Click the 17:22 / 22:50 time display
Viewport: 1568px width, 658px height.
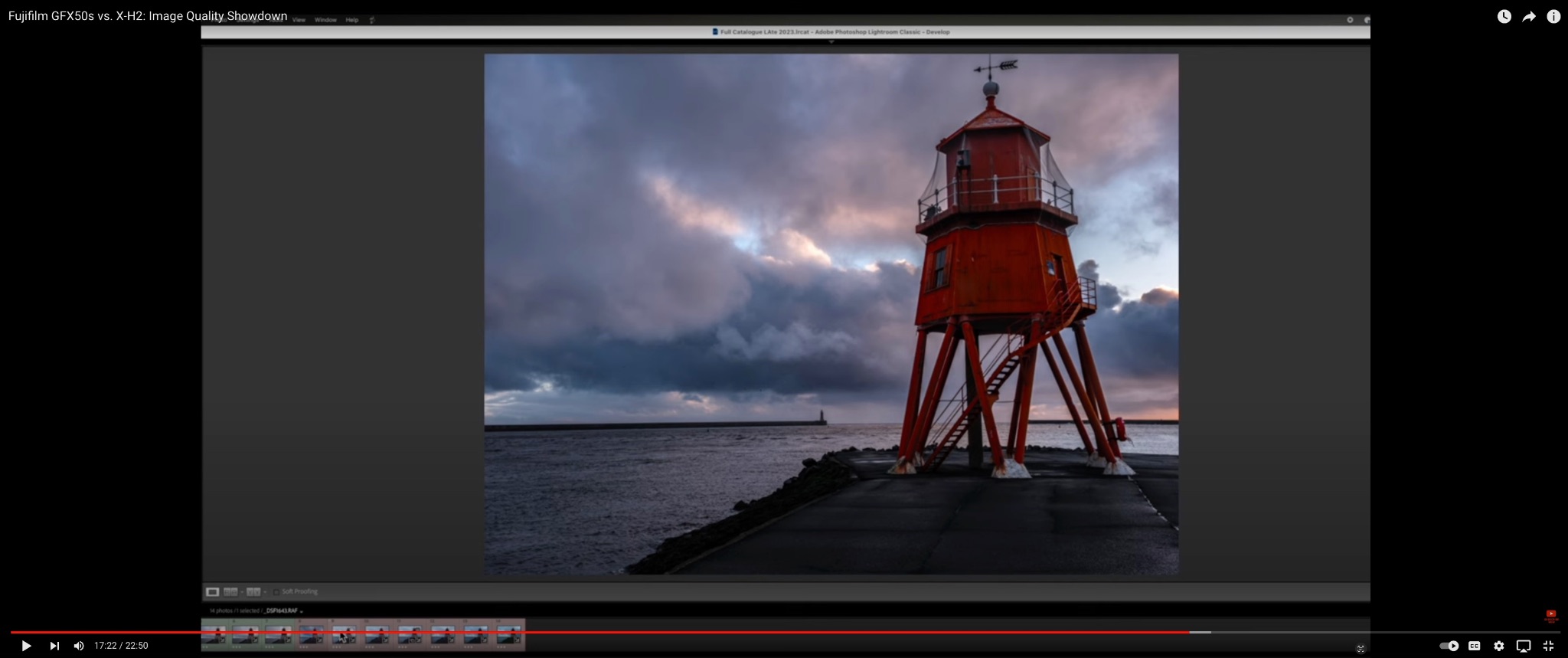tap(121, 646)
